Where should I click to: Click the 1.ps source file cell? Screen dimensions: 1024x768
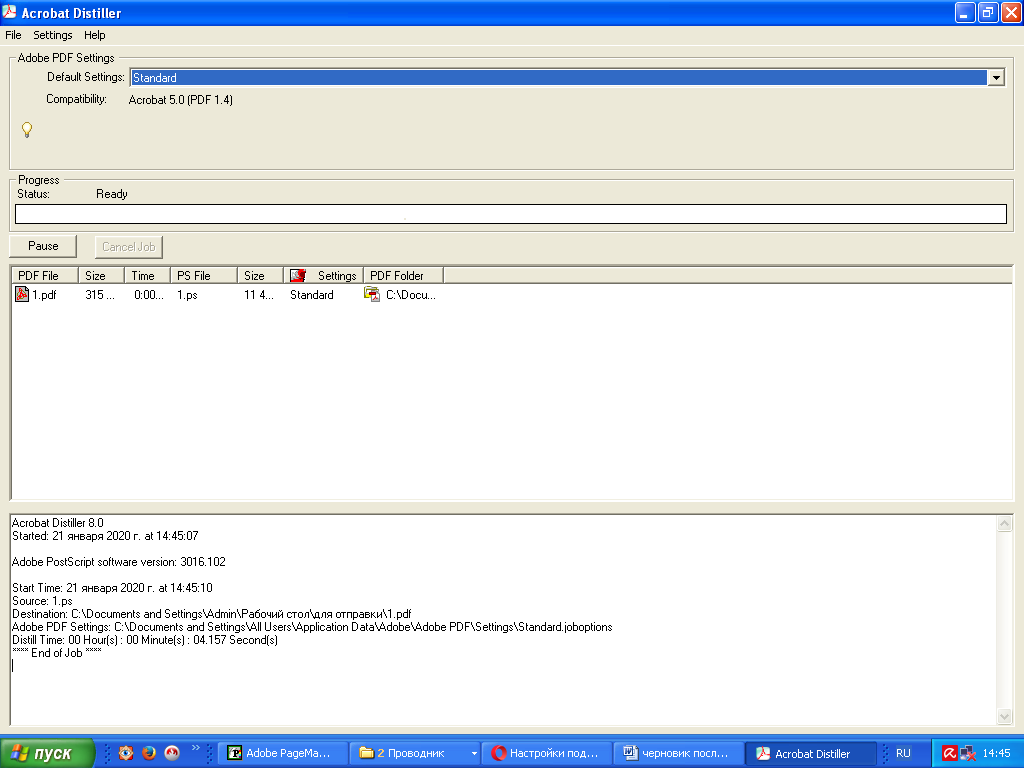187,295
